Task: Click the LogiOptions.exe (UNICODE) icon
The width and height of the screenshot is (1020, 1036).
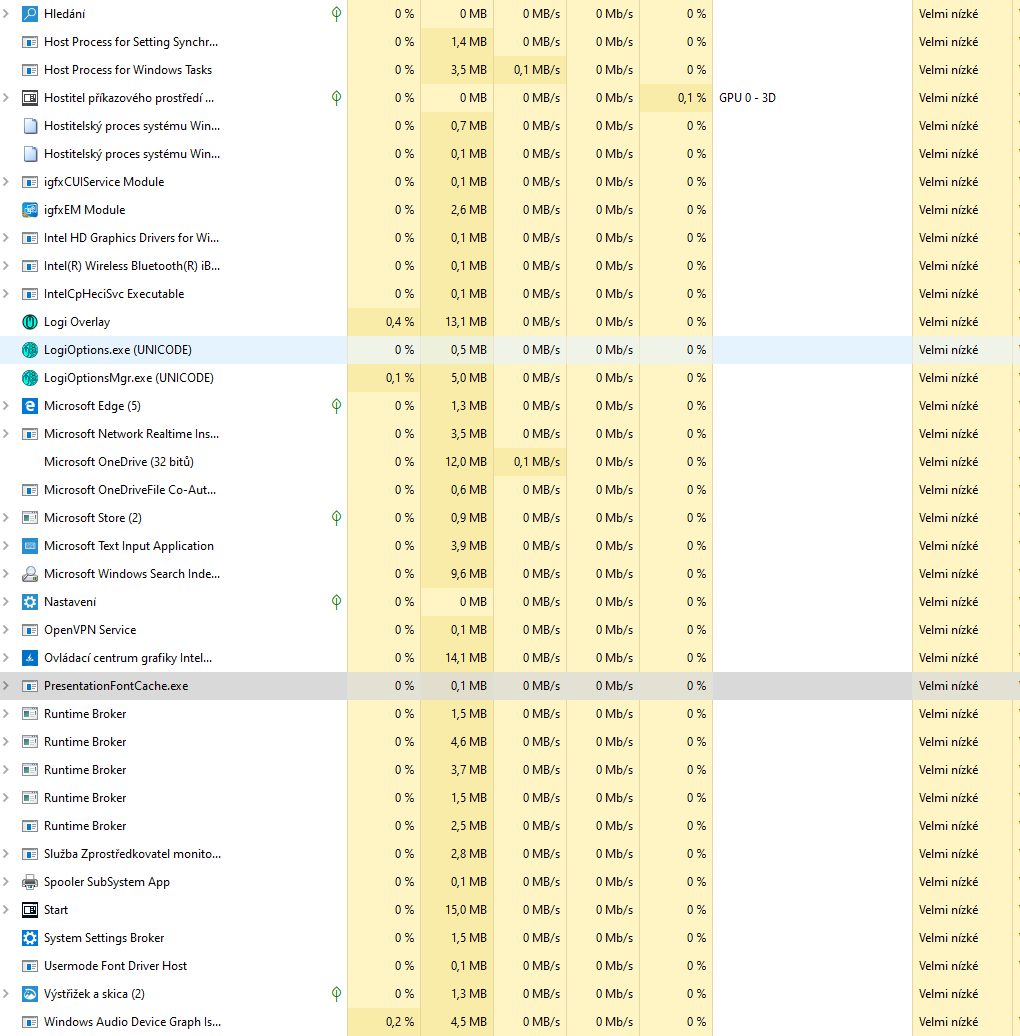Action: 30,350
